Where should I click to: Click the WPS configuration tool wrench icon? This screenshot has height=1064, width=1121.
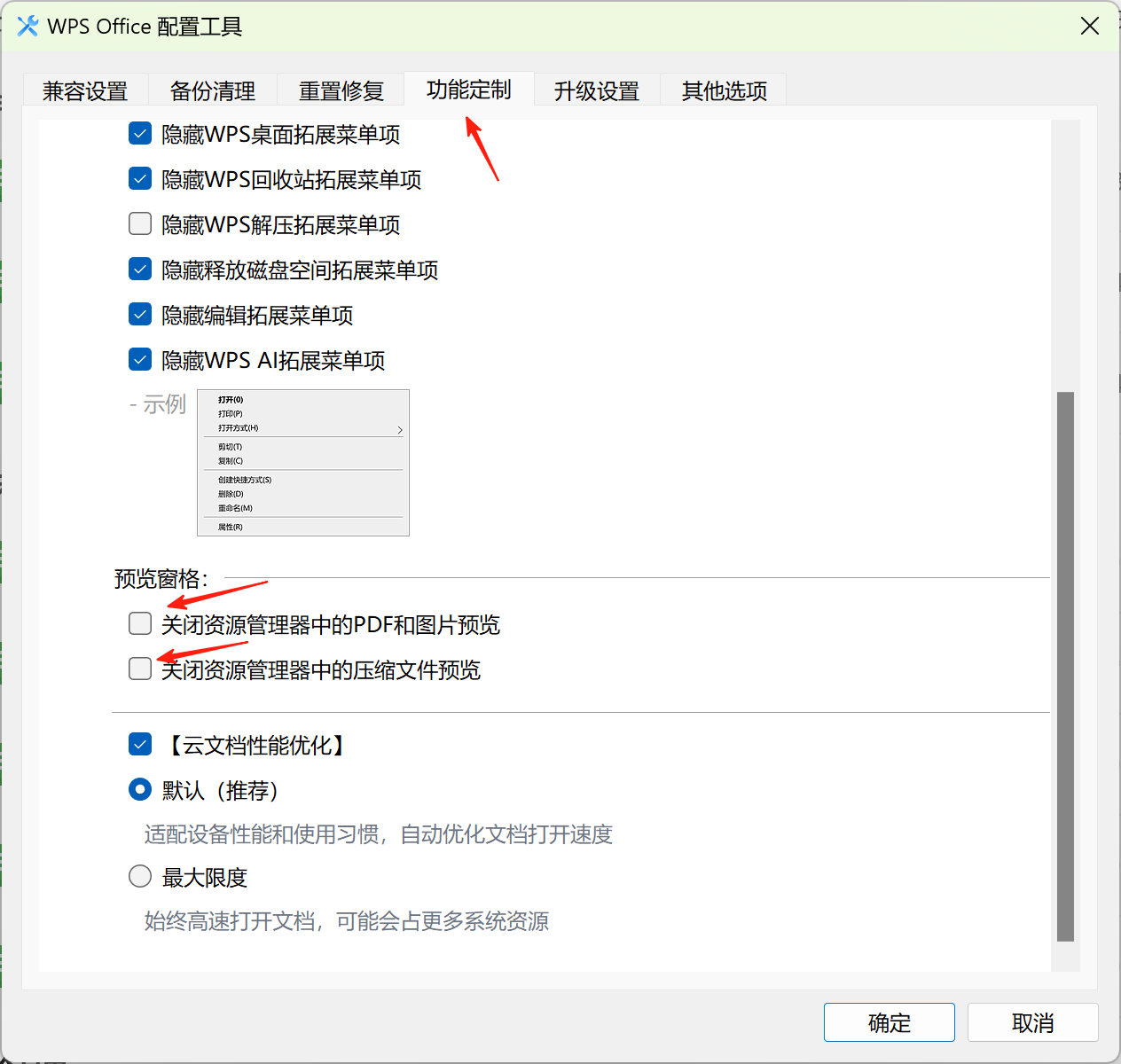(x=28, y=27)
